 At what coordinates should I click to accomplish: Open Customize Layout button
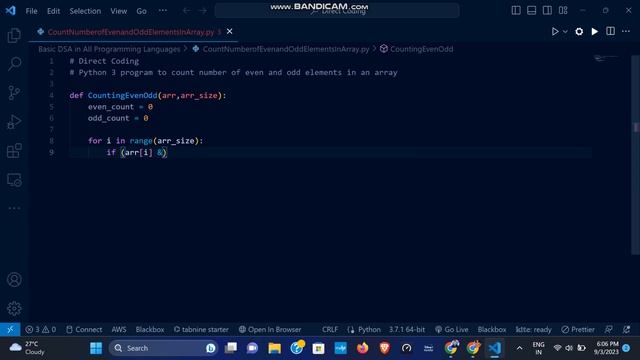coord(563,11)
